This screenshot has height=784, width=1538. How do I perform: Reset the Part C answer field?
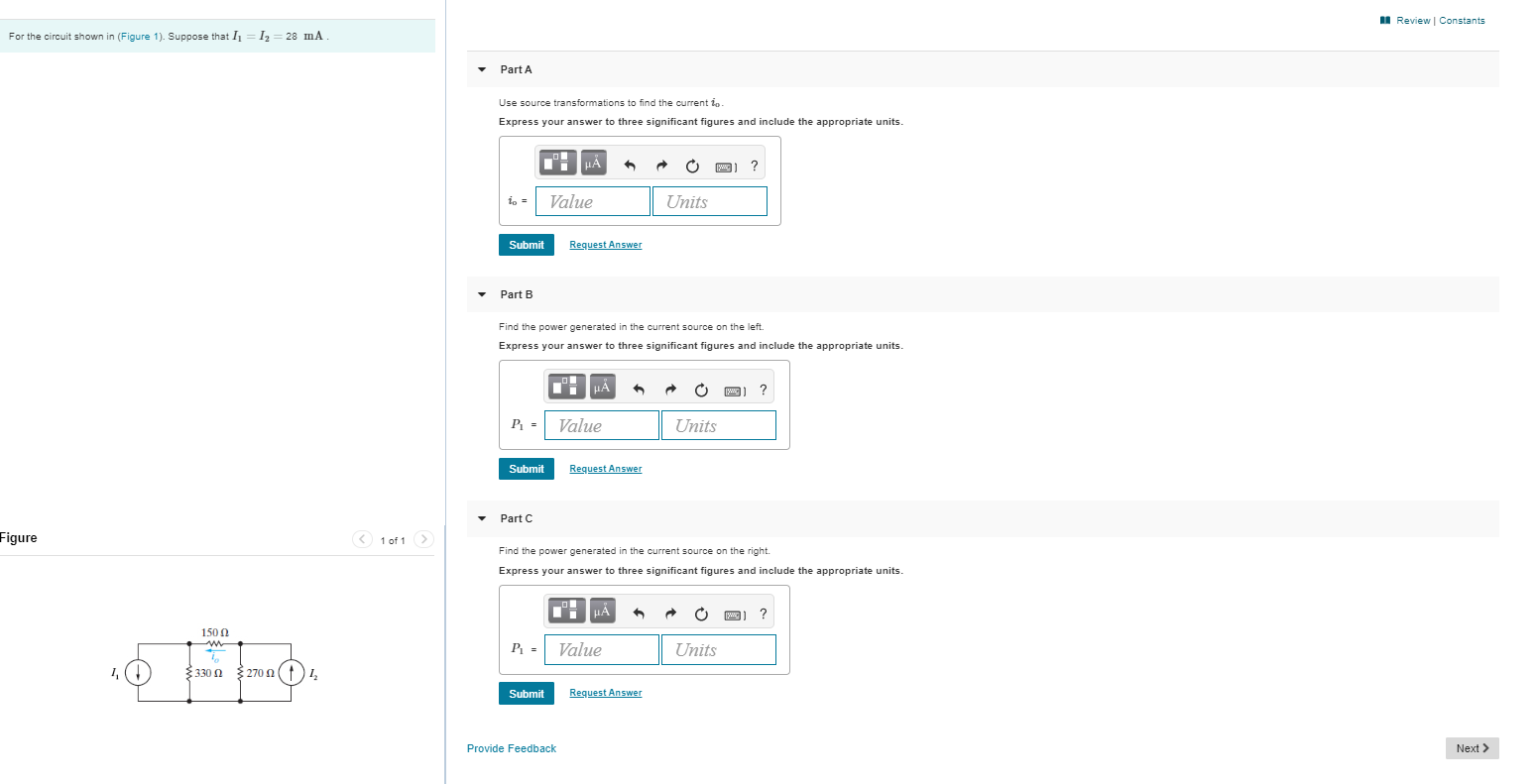click(701, 614)
